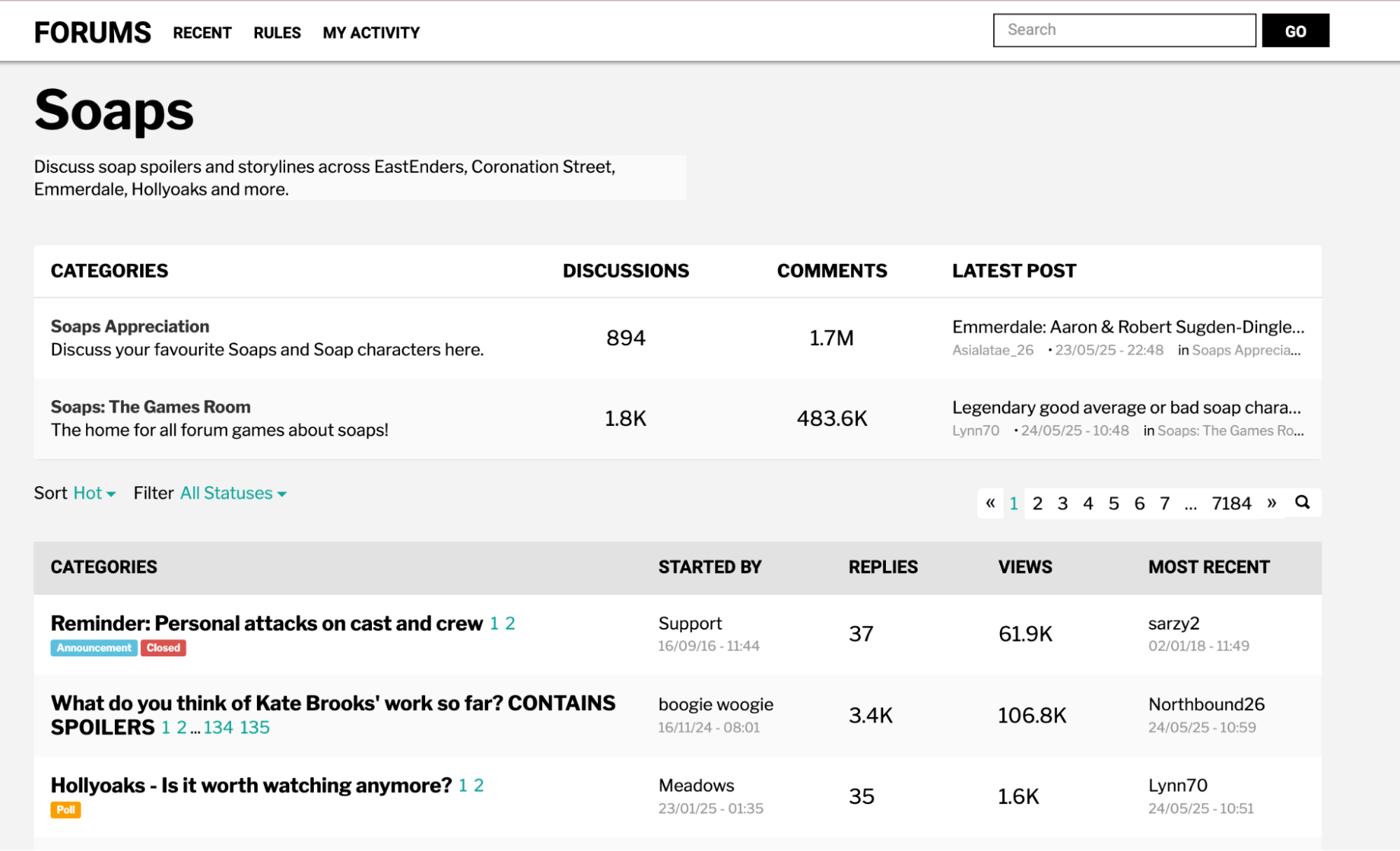Open Meadows user profile
Screen dimensions: 1400x851
[x=696, y=786]
